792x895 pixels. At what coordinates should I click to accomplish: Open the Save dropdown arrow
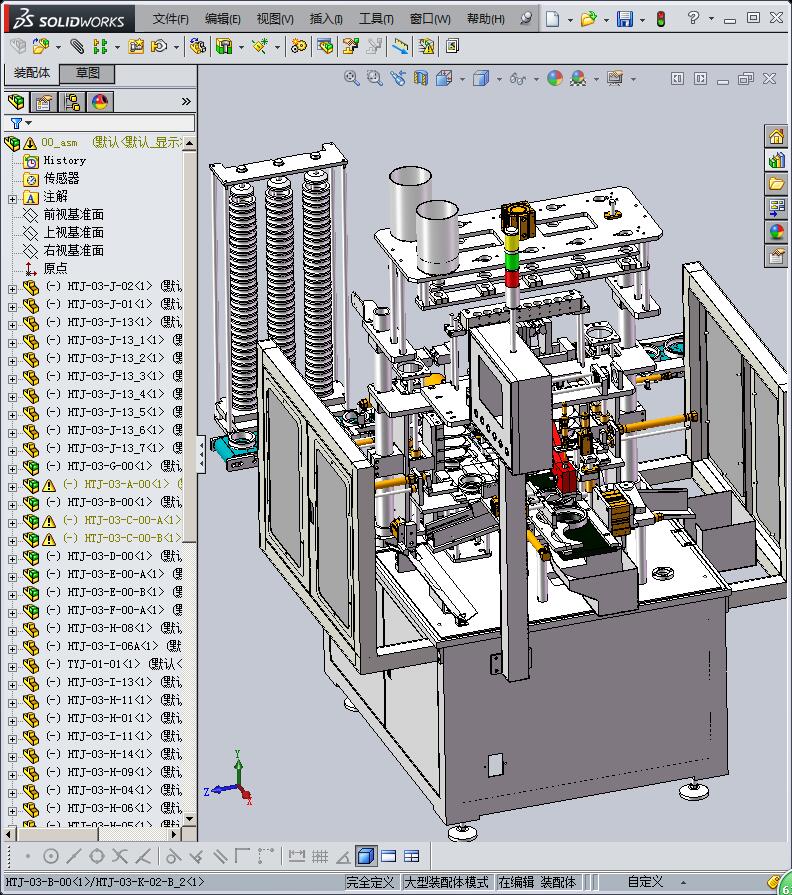pyautogui.click(x=643, y=20)
